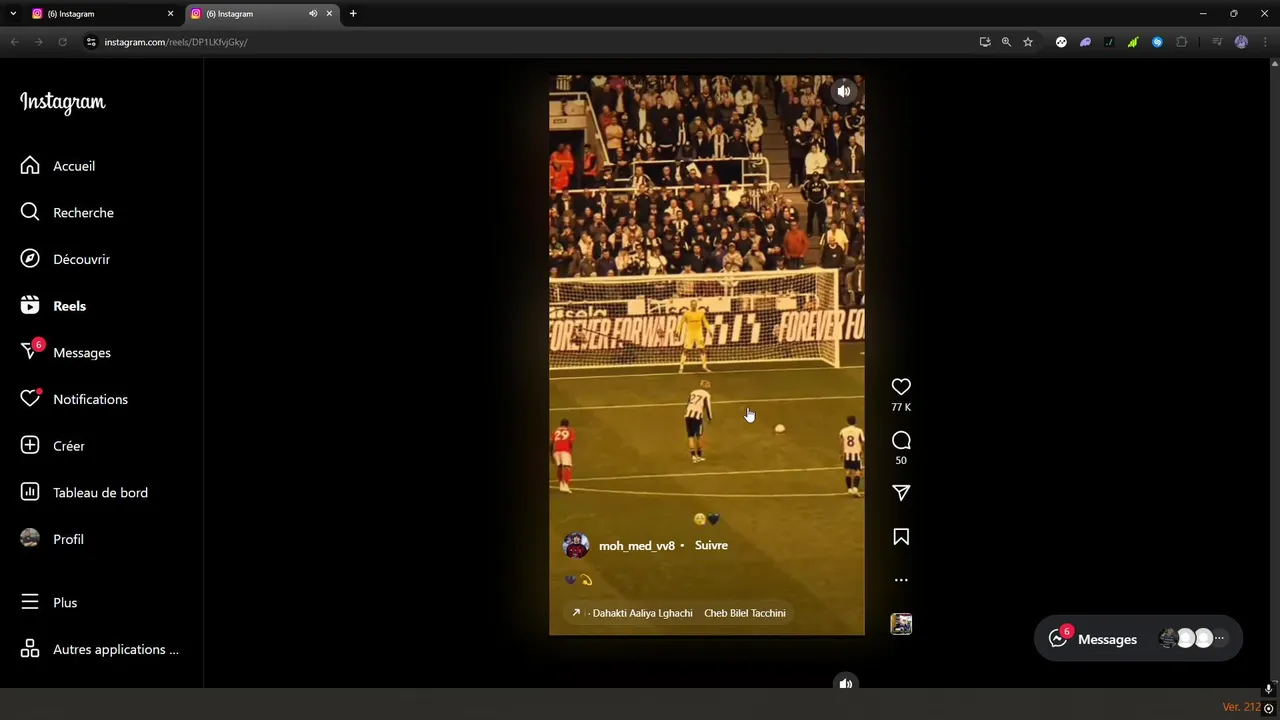Open comments bubble icon on reel
The height and width of the screenshot is (720, 1280).
click(901, 441)
